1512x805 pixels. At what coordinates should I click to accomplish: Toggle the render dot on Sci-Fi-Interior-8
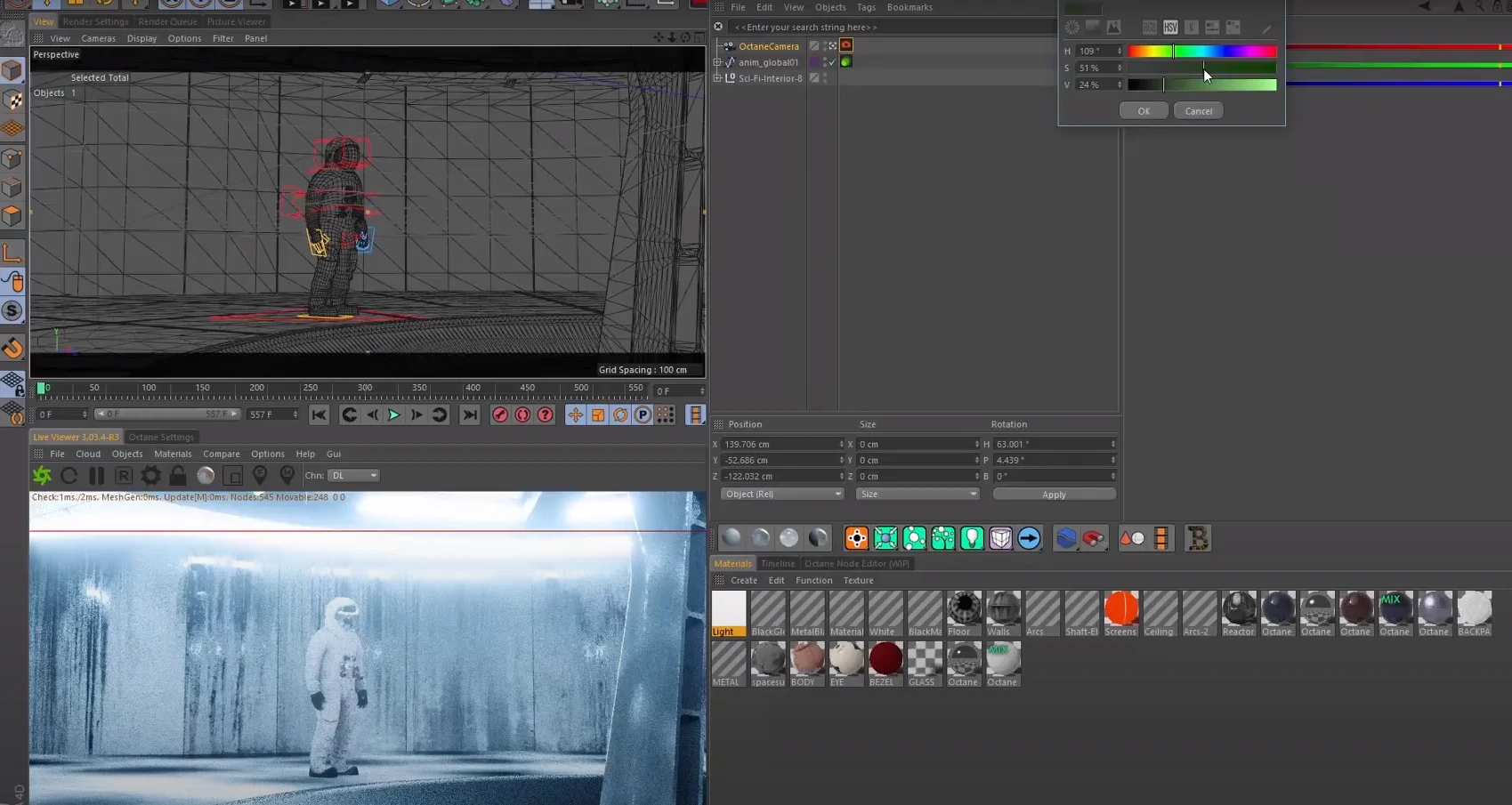(x=825, y=80)
